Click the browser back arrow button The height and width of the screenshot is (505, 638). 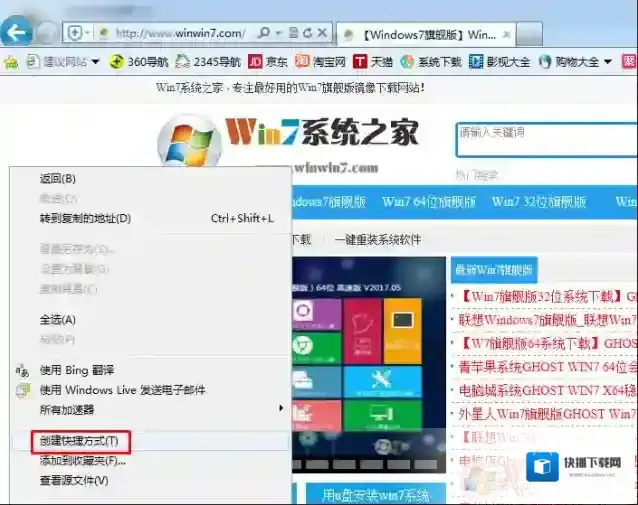coord(17,32)
